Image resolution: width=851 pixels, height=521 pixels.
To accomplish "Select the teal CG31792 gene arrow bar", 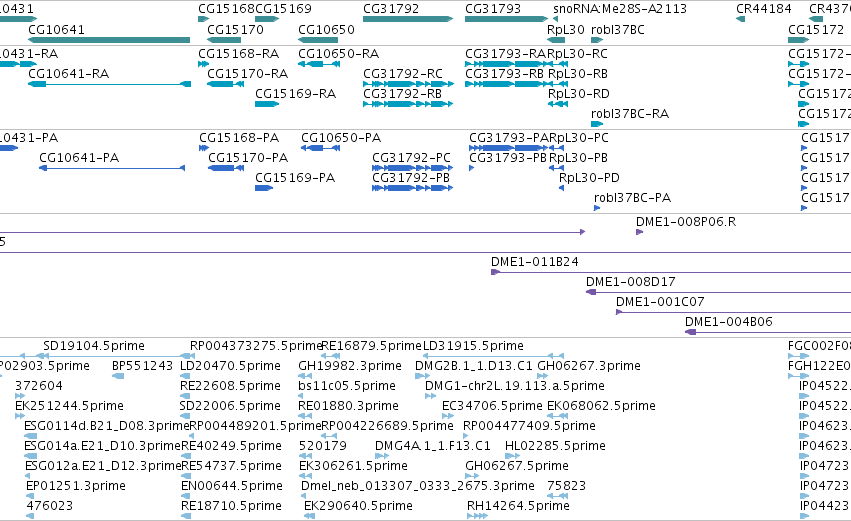I will tap(408, 19).
